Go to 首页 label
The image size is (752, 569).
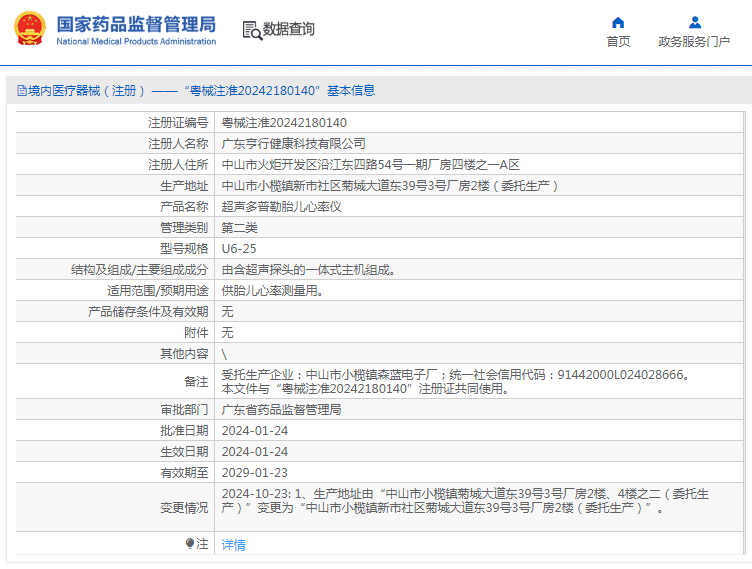tap(618, 42)
